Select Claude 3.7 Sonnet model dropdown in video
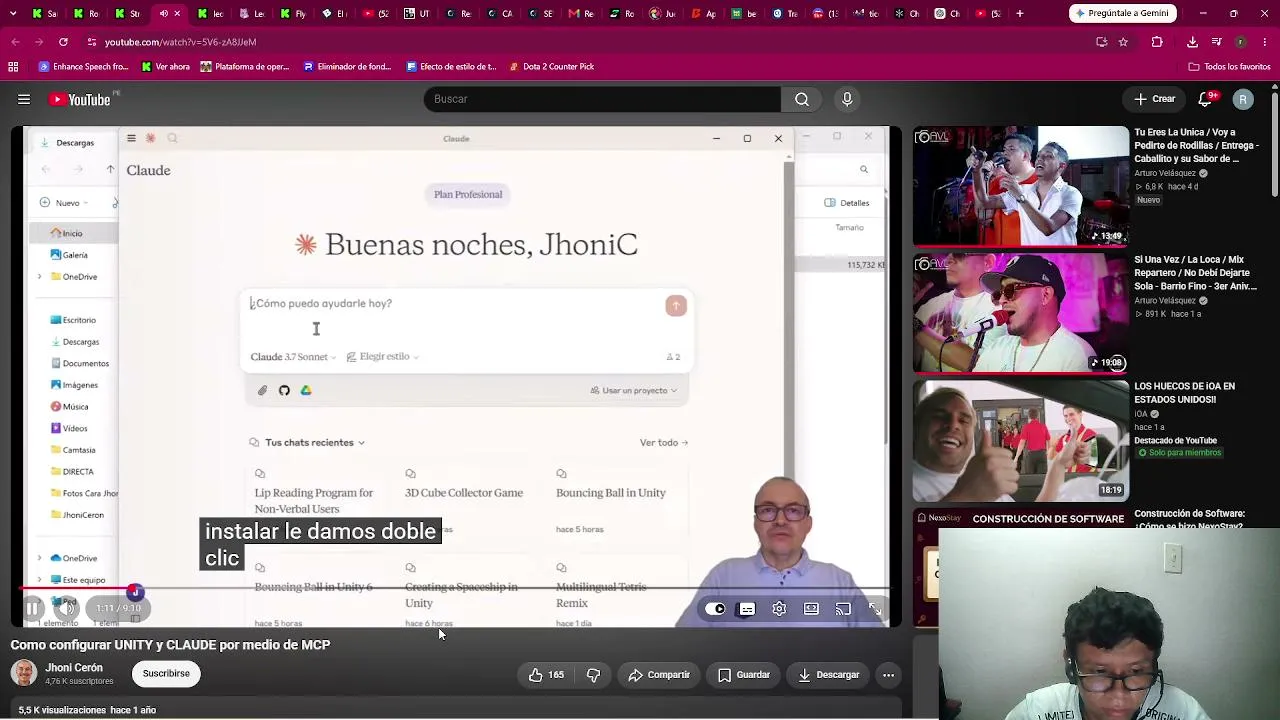Screen dimensions: 1280x720 [293, 357]
